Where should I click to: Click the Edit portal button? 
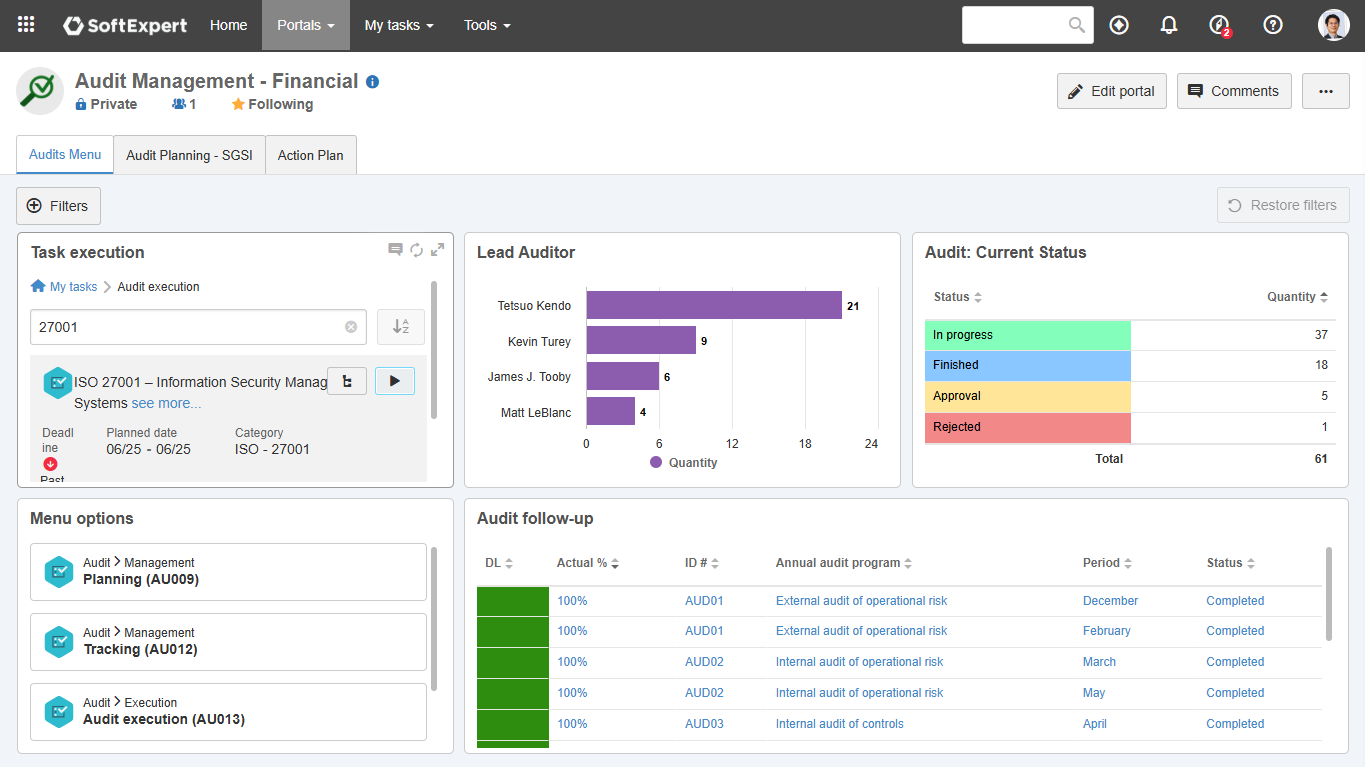coord(1112,91)
